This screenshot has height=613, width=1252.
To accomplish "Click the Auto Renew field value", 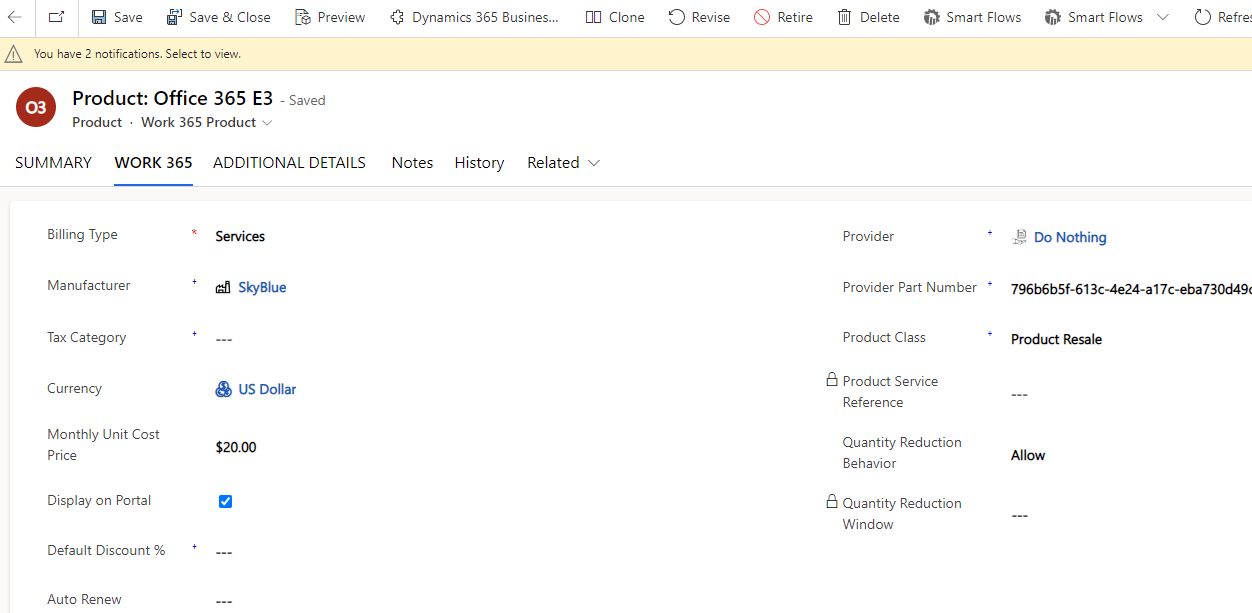I will [224, 601].
